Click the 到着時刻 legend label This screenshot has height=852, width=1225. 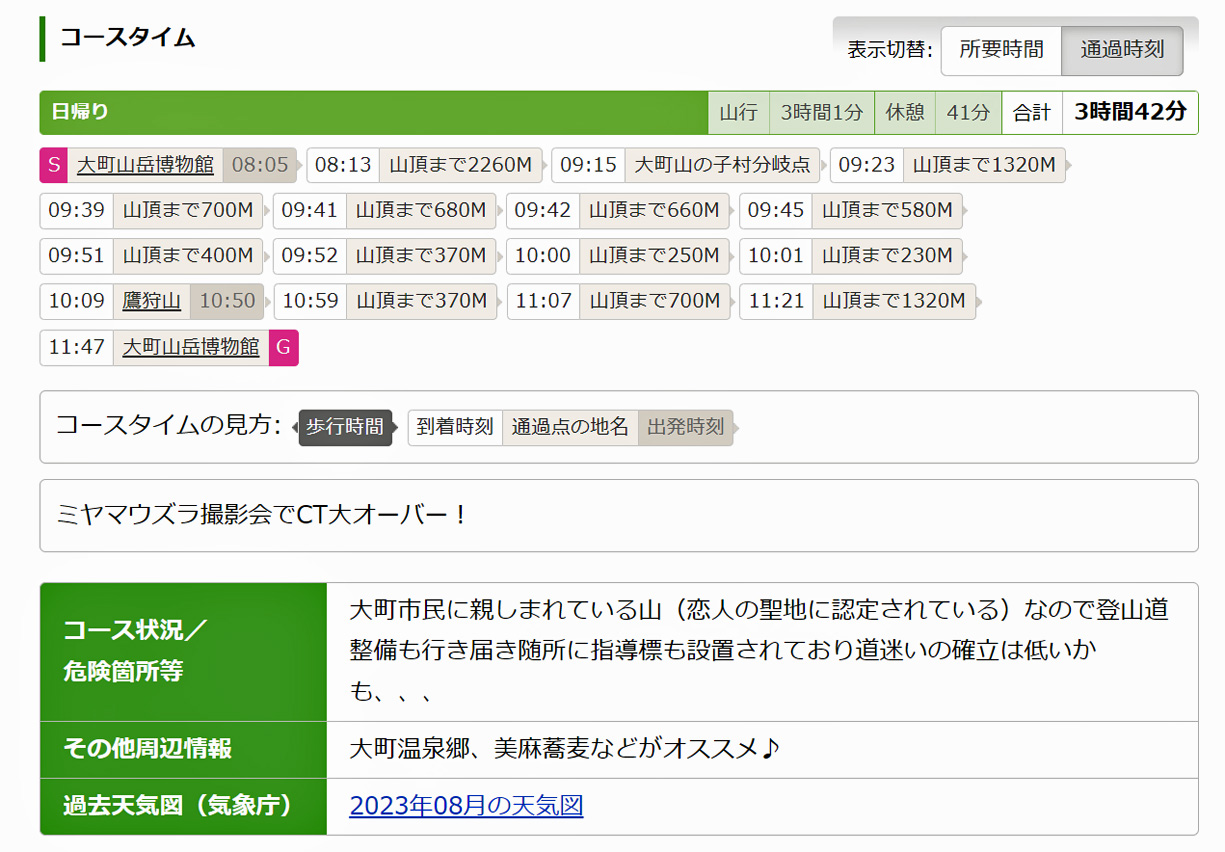pyautogui.click(x=455, y=427)
